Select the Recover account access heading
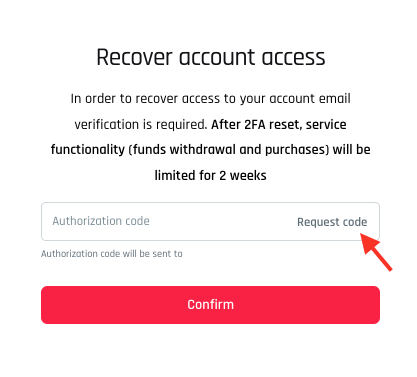This screenshot has height=377, width=417. pyautogui.click(x=211, y=57)
